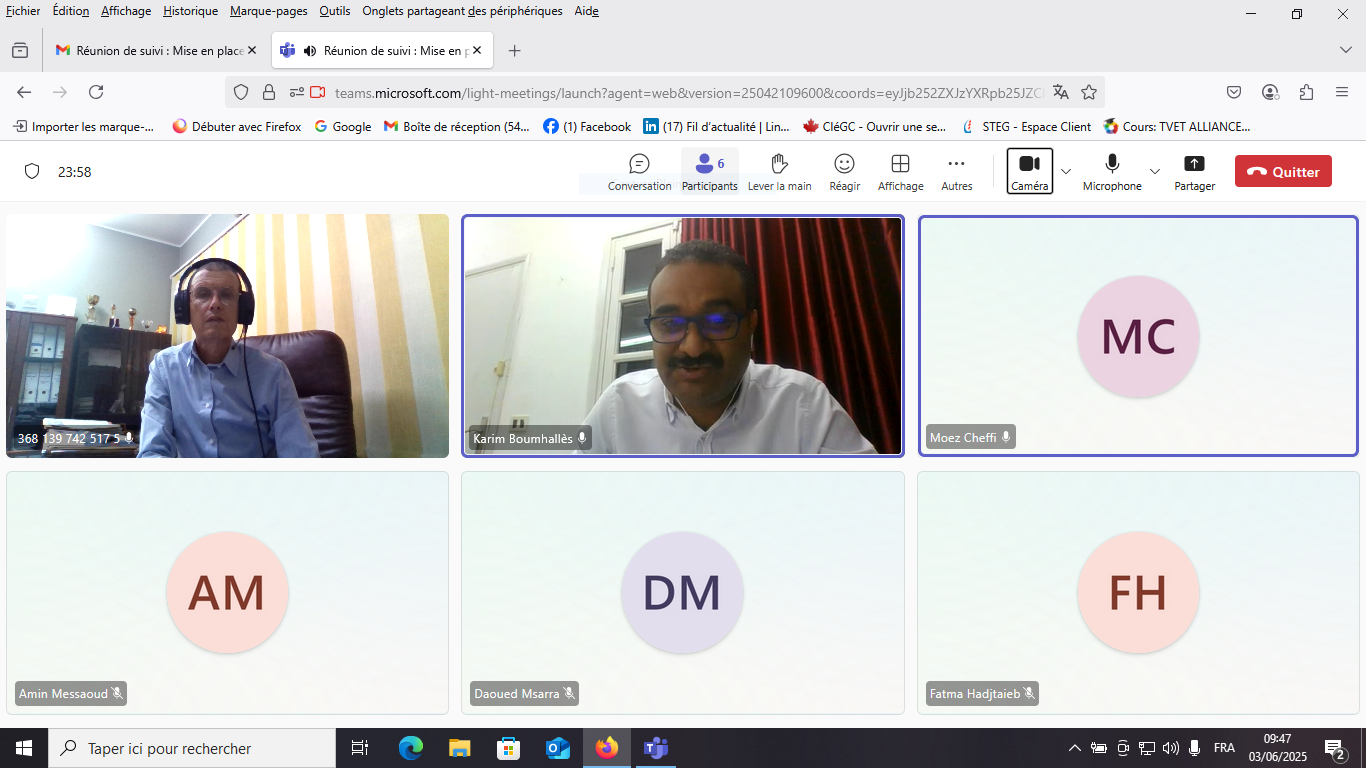Open the Affichage menu in Firefox menu bar
The width and height of the screenshot is (1366, 768).
(126, 11)
